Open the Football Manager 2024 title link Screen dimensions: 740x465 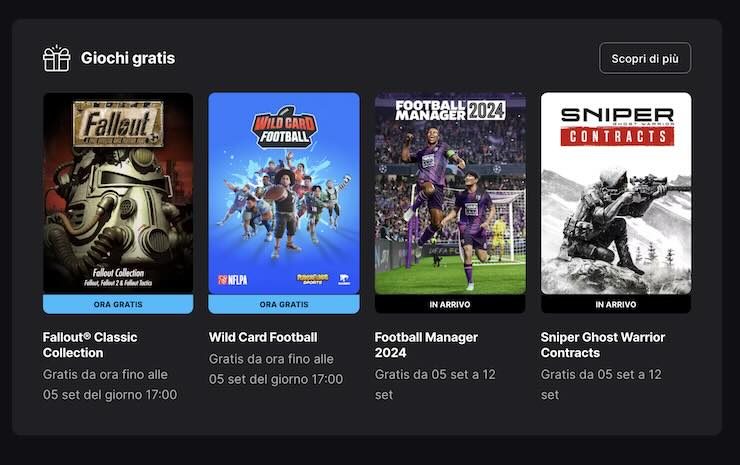[x=426, y=345]
